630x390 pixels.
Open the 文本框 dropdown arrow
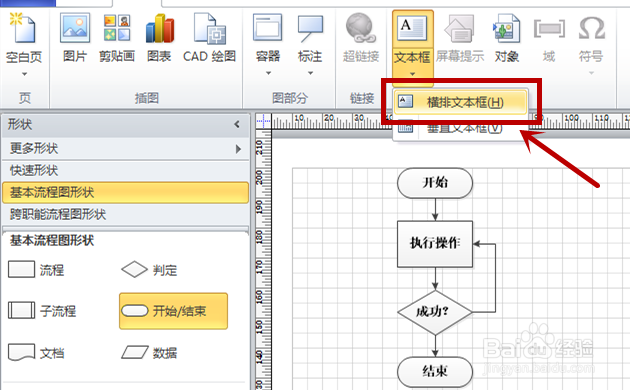413,74
